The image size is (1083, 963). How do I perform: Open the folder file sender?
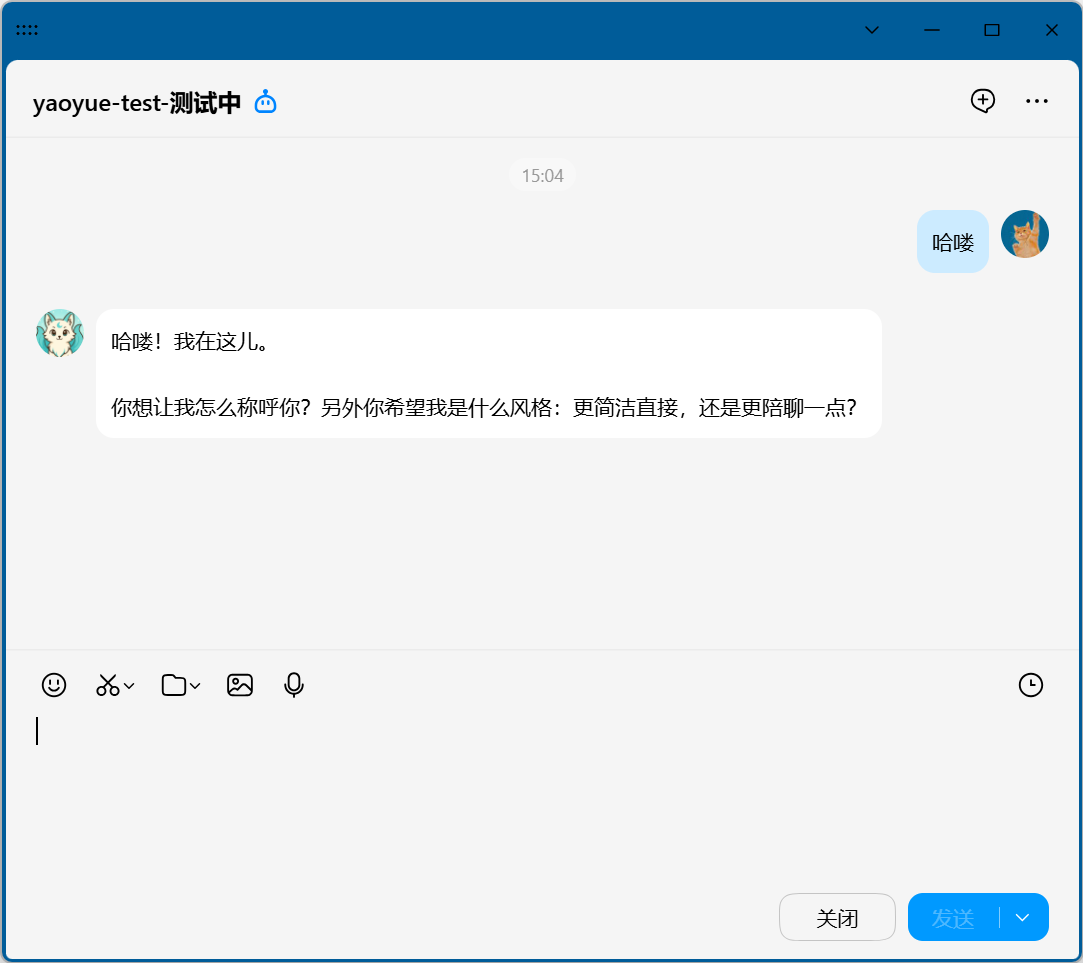point(174,685)
